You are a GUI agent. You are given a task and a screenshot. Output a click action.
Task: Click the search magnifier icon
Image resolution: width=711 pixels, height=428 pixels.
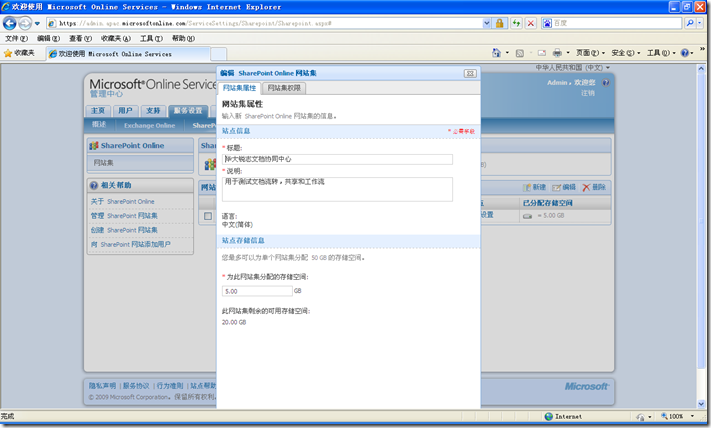click(x=690, y=23)
